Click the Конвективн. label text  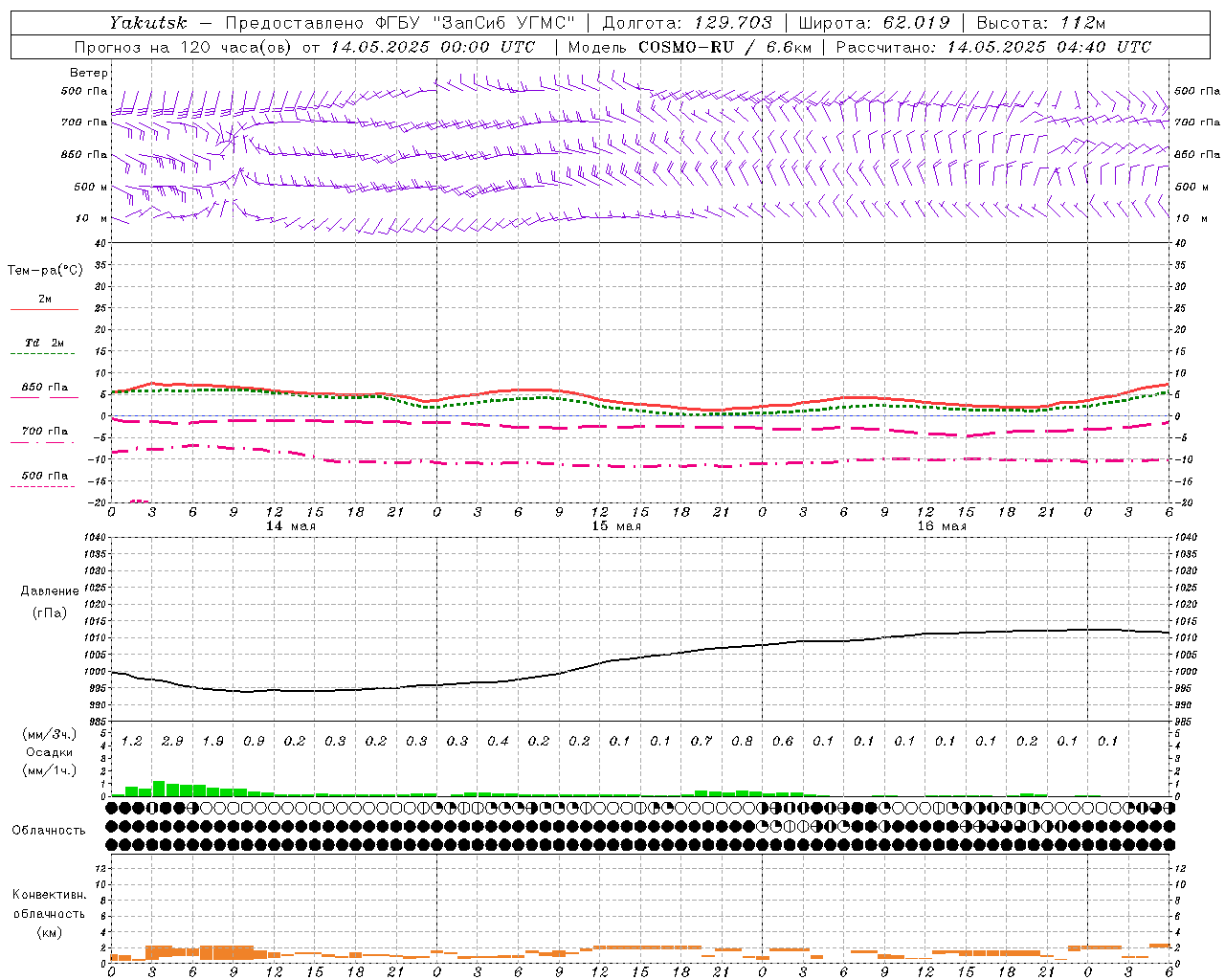(x=49, y=895)
